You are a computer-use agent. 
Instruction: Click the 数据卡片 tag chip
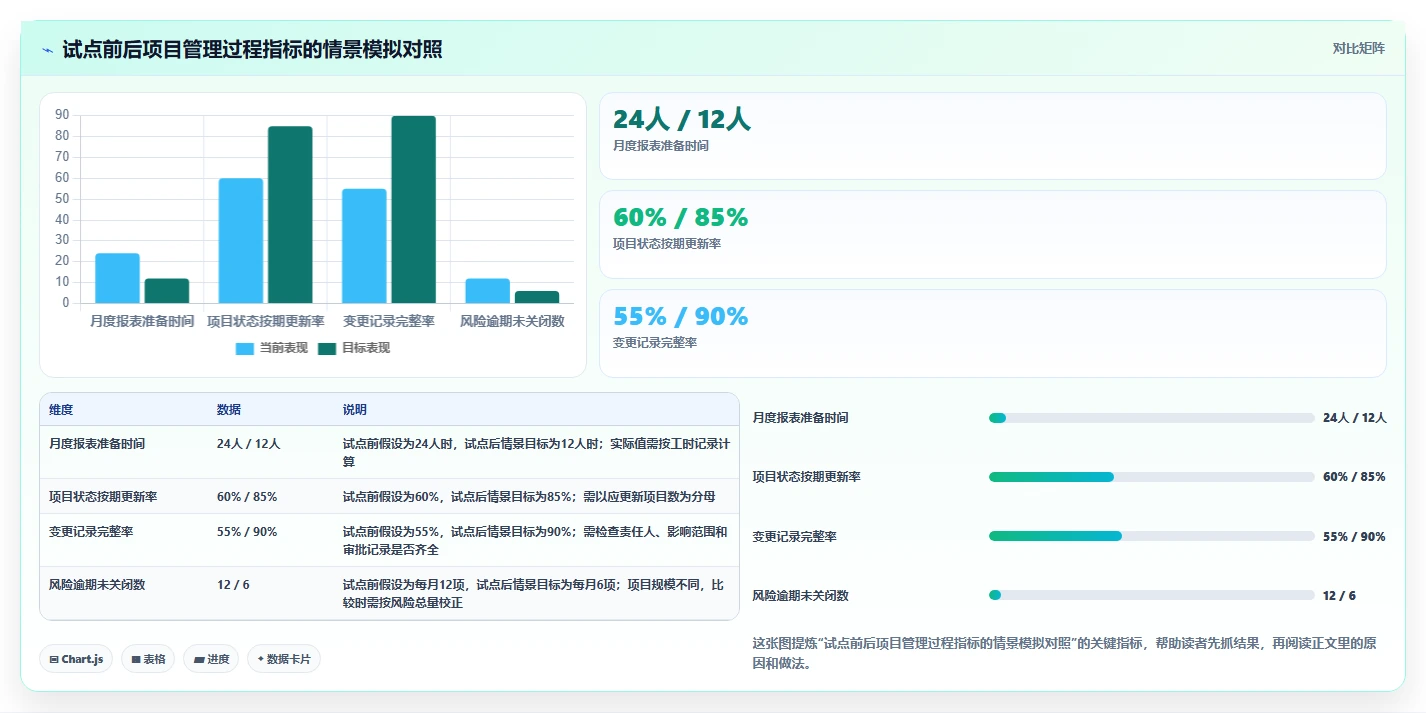[284, 659]
